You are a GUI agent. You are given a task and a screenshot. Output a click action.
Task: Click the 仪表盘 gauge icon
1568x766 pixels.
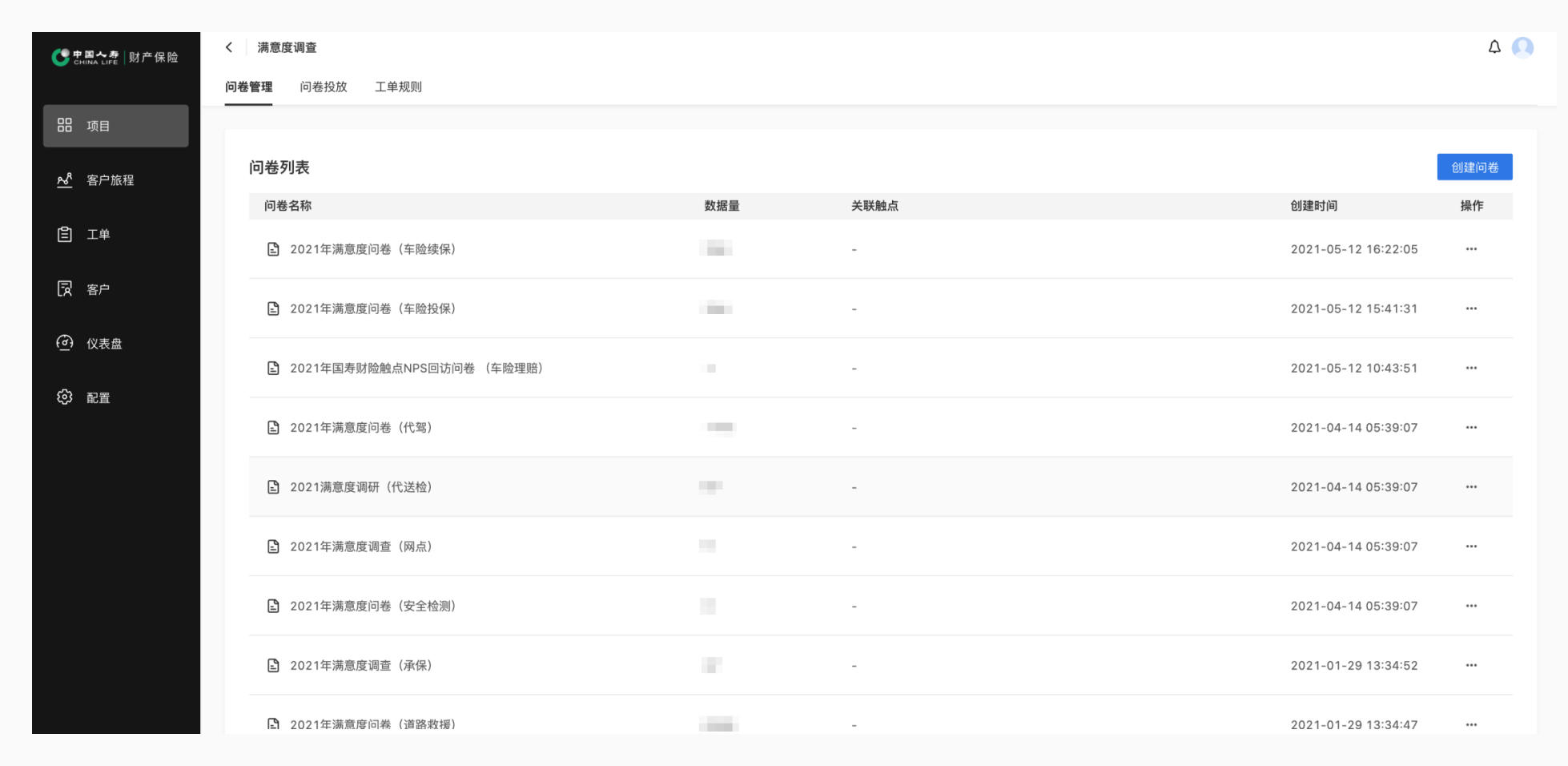click(65, 343)
